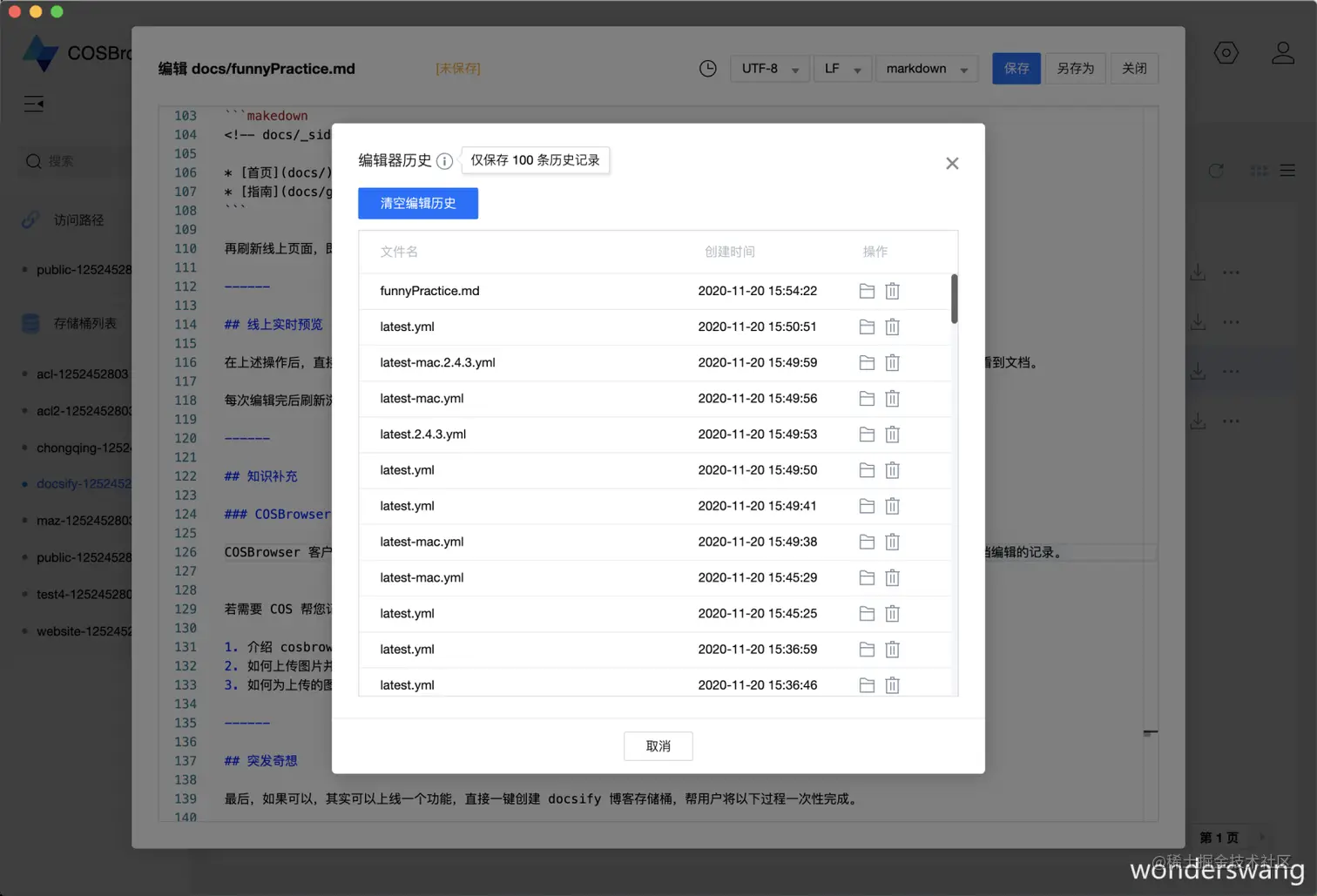Click the 创建时间 column header
This screenshot has width=1317, height=896.
[x=730, y=252]
